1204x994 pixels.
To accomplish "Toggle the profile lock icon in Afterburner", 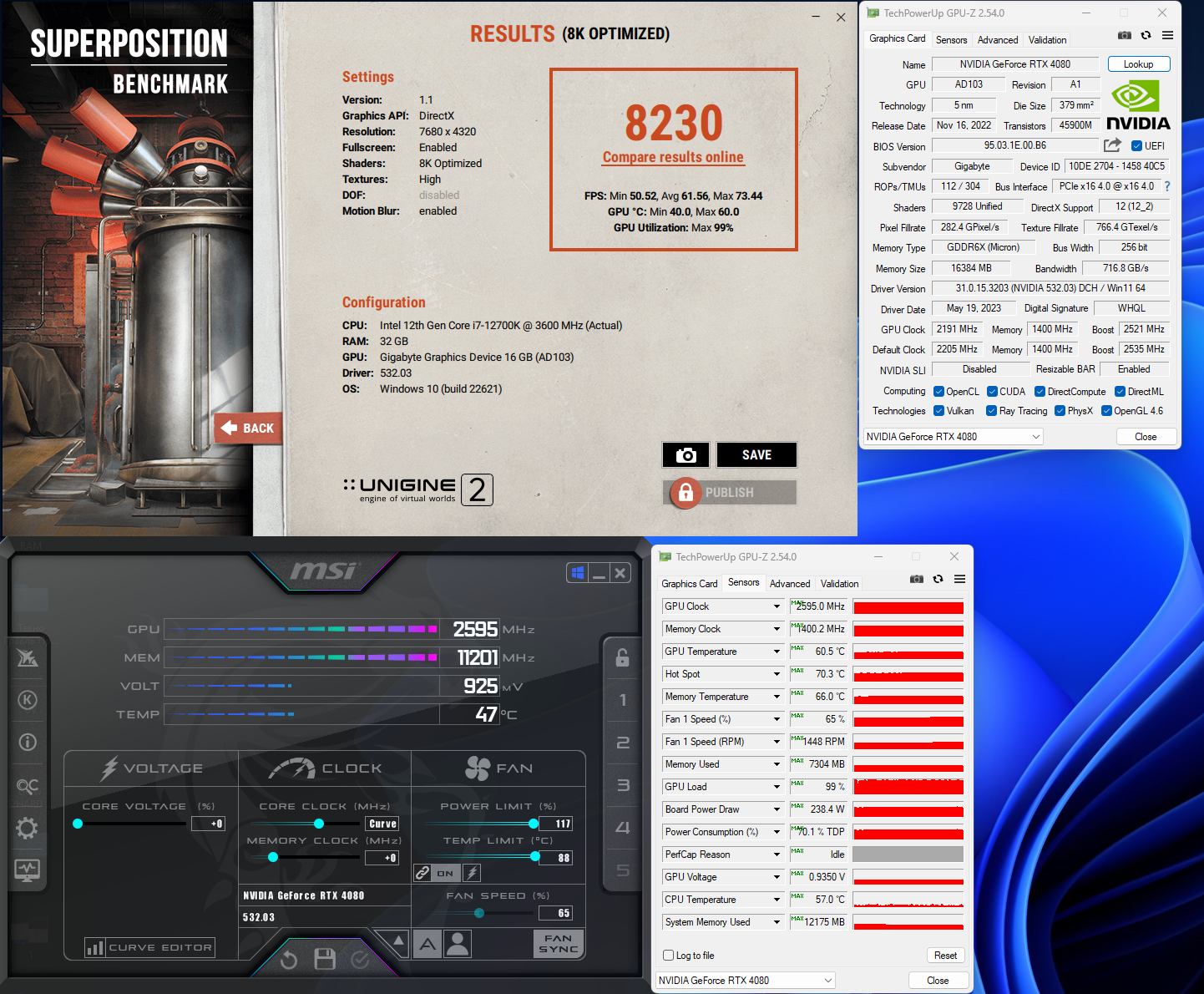I will tap(622, 657).
